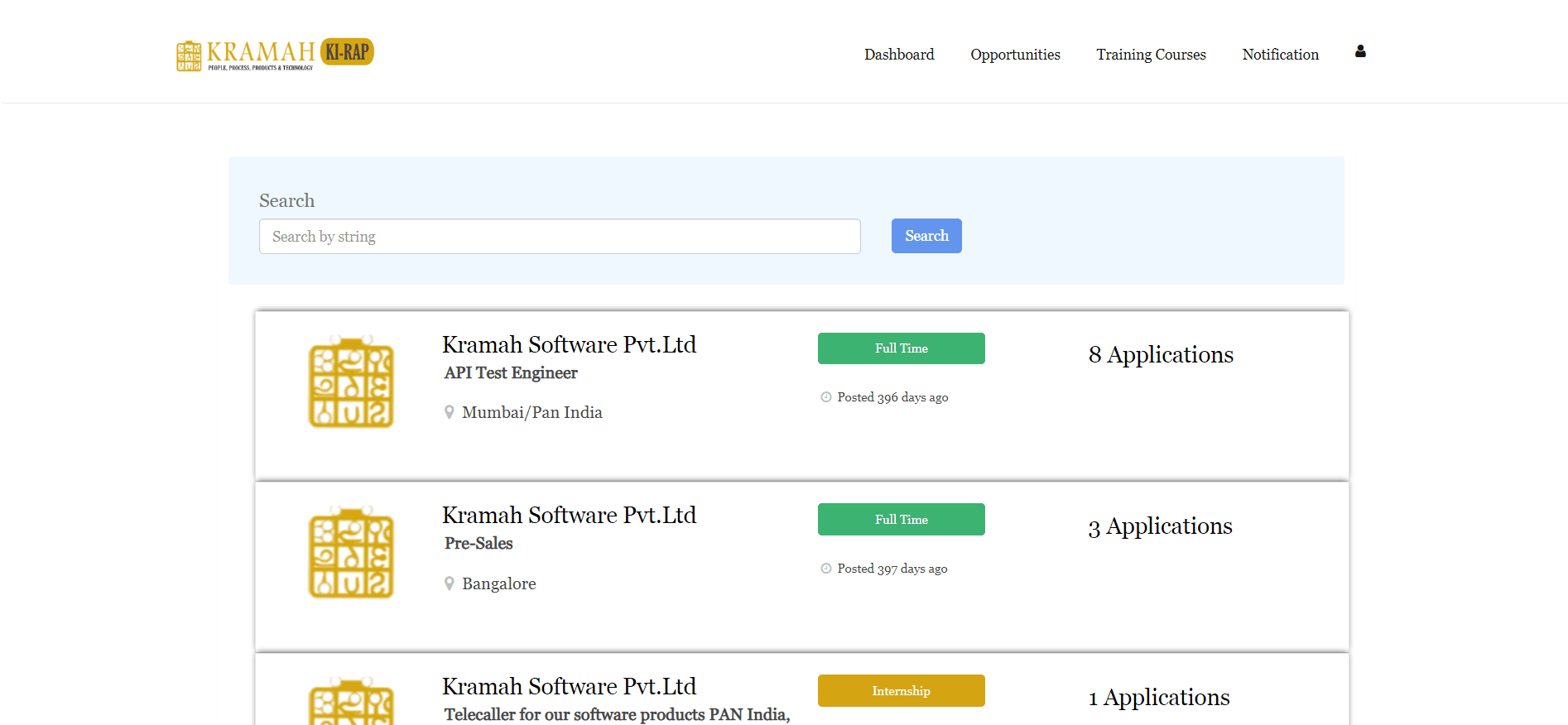1568x725 pixels.
Task: Open the API Test Engineer job title
Action: [x=511, y=373]
